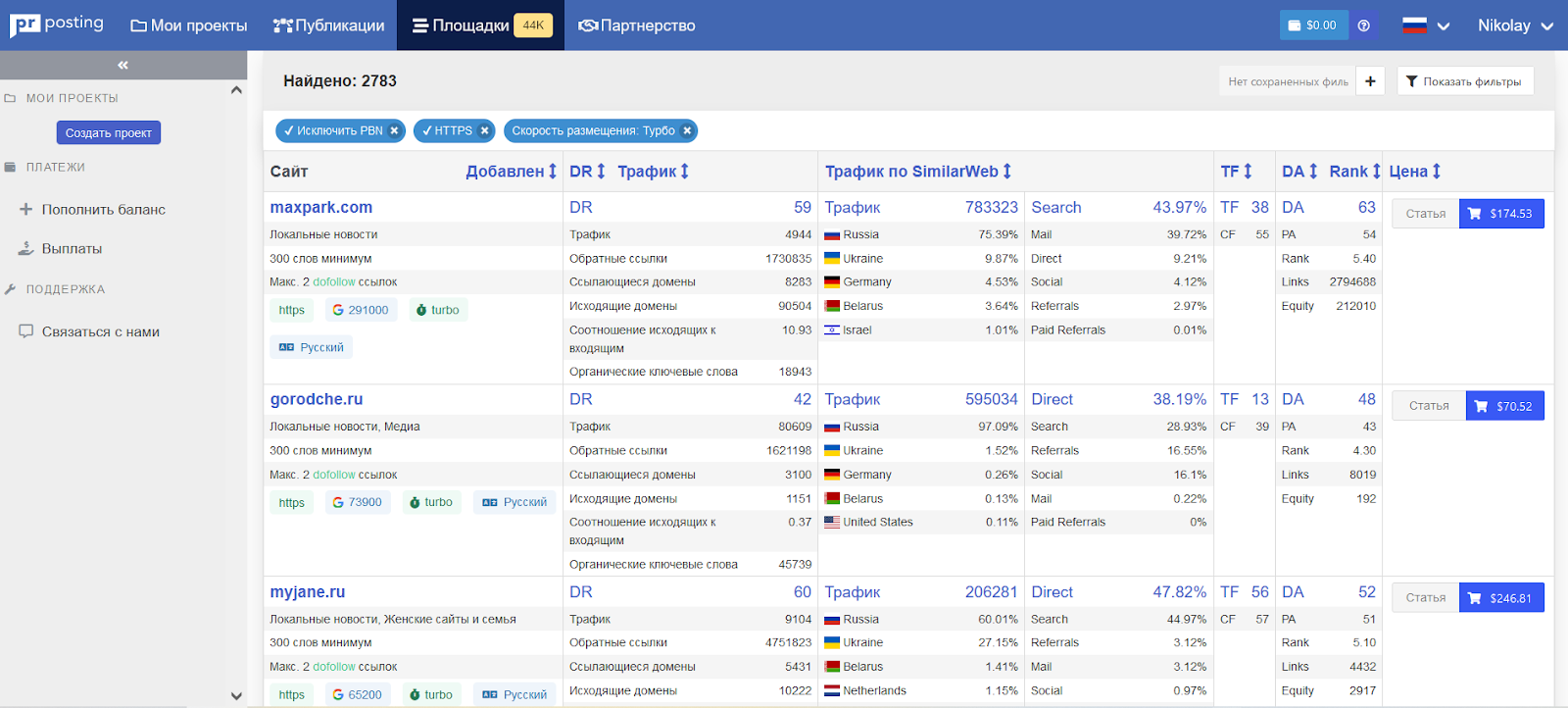1568x708 pixels.
Task: Select the Площадки tab
Action: (x=480, y=25)
